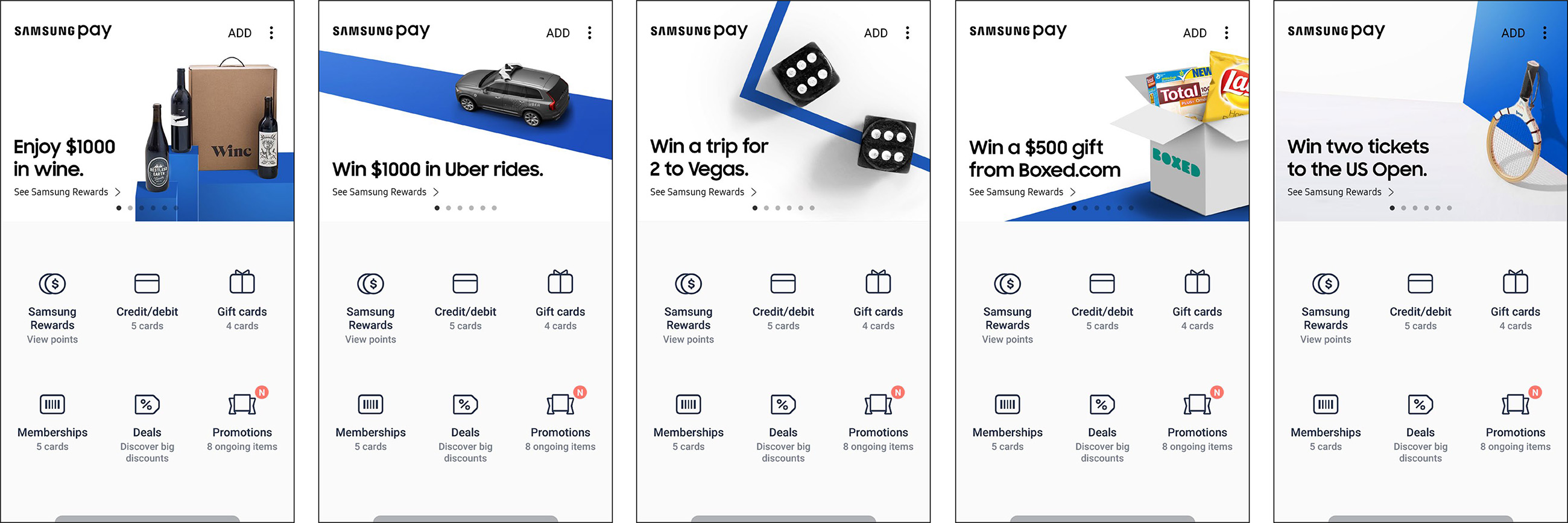The height and width of the screenshot is (523, 1568).
Task: Open Memberships barcode icon on Boxed.com screen
Action: 1007,404
